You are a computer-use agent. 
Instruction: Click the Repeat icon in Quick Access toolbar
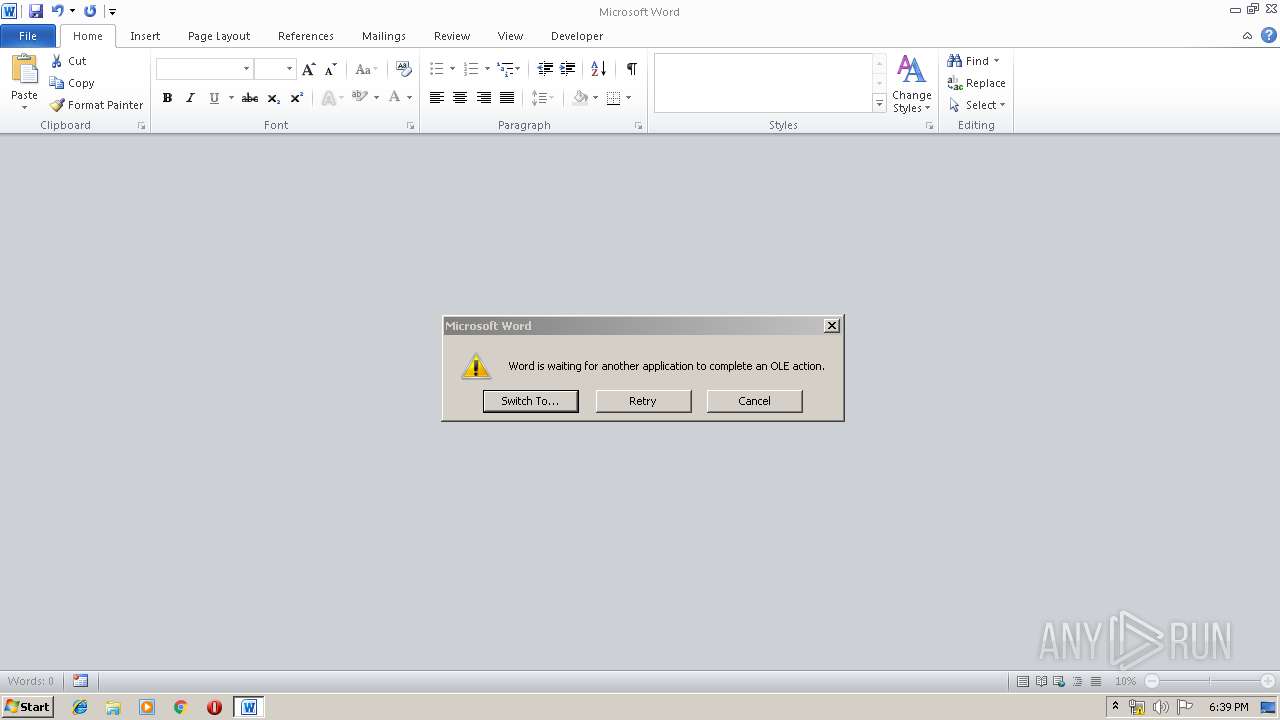pos(90,11)
